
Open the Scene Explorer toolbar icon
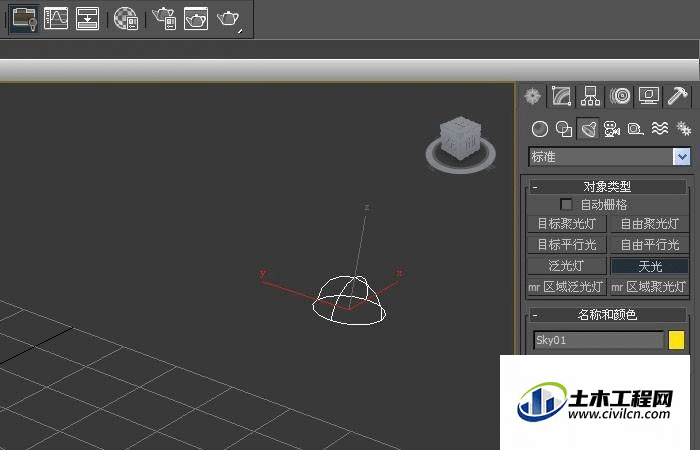point(24,19)
